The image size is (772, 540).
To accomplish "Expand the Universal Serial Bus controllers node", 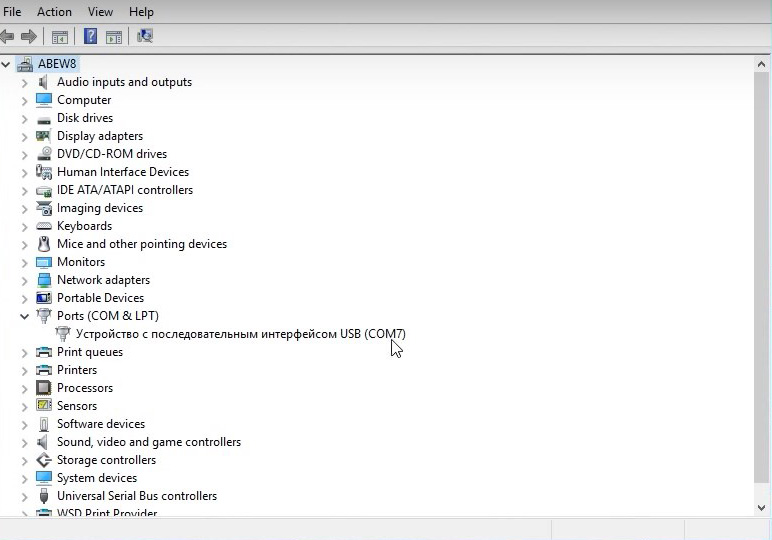I will tap(25, 496).
